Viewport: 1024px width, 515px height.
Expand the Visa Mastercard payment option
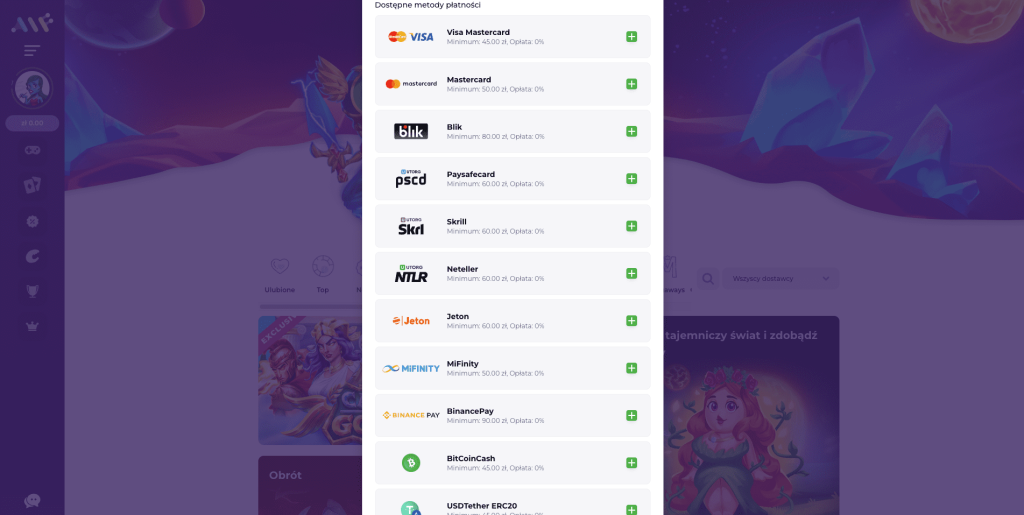[x=631, y=37]
